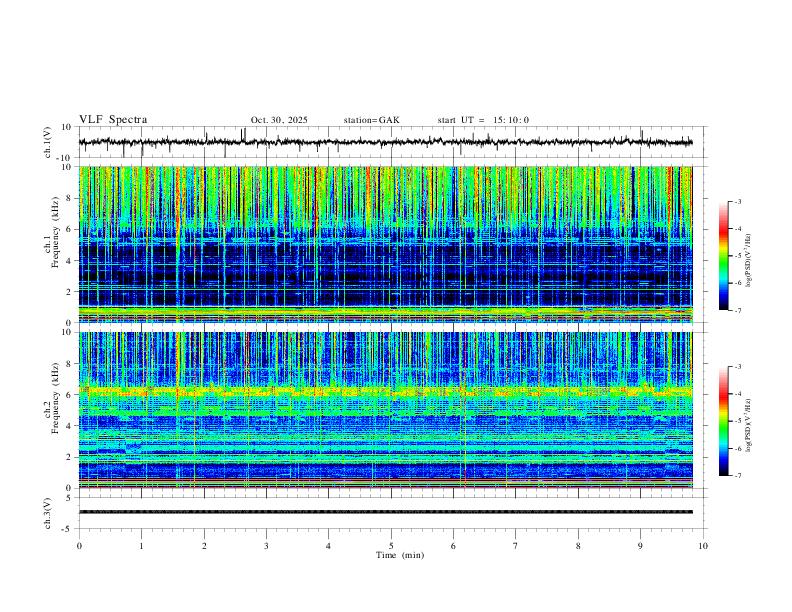Click the ch.2 spectrogram color scale bar

[723, 421]
